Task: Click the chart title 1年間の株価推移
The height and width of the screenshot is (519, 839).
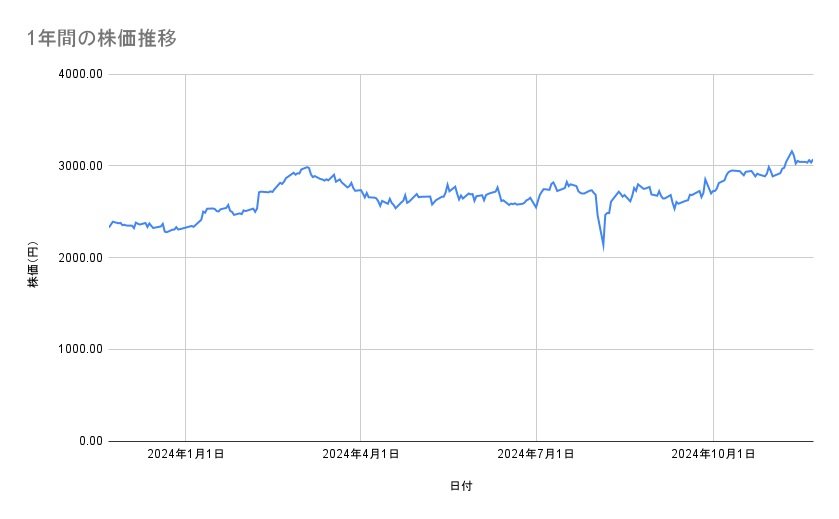Action: coord(102,38)
